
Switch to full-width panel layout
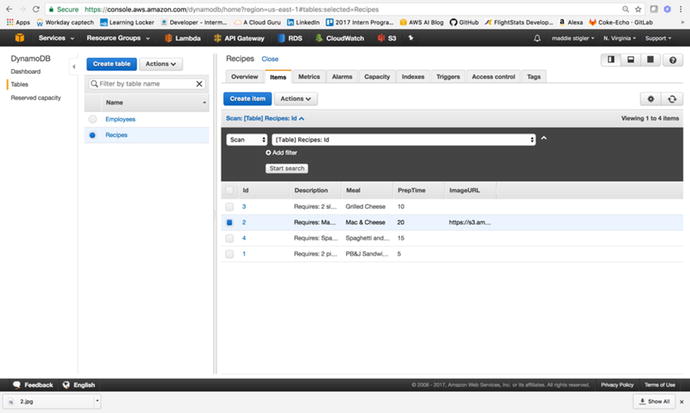click(x=649, y=60)
